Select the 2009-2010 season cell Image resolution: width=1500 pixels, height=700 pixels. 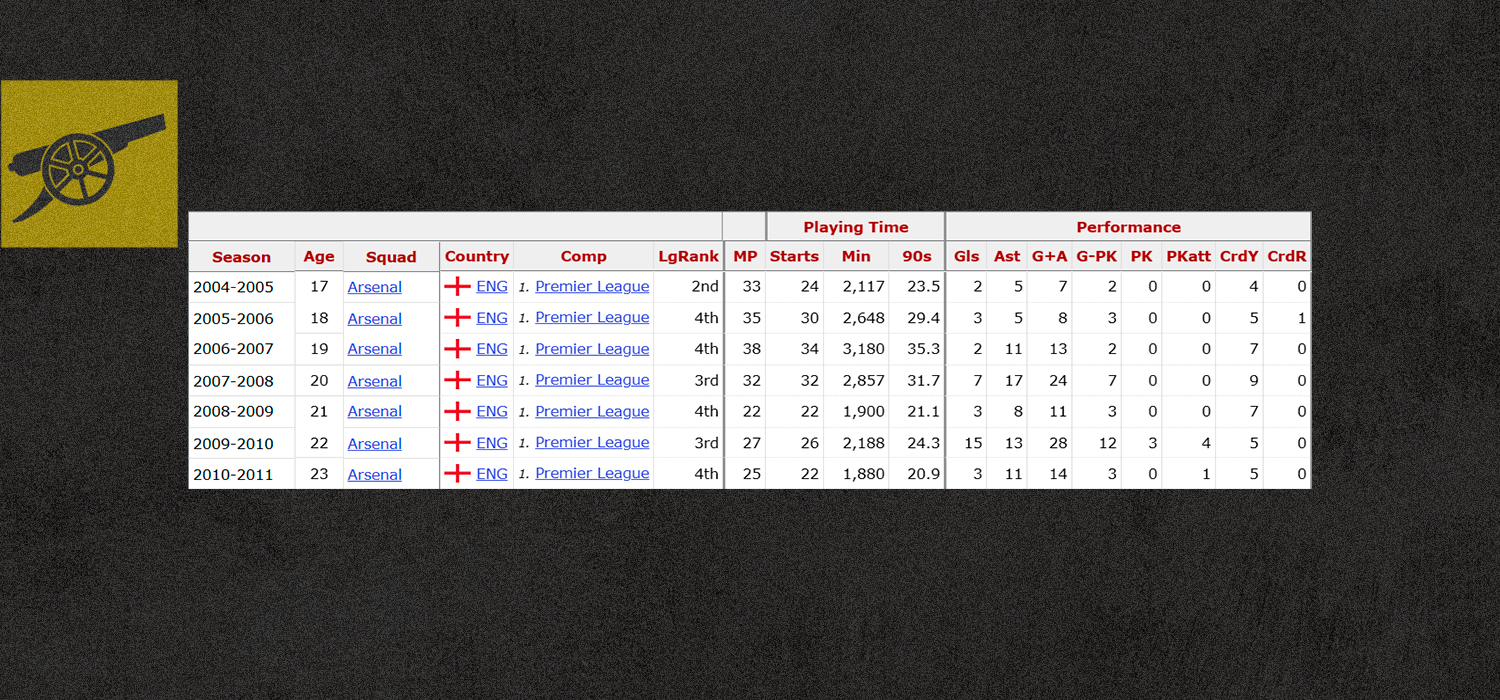pos(242,444)
